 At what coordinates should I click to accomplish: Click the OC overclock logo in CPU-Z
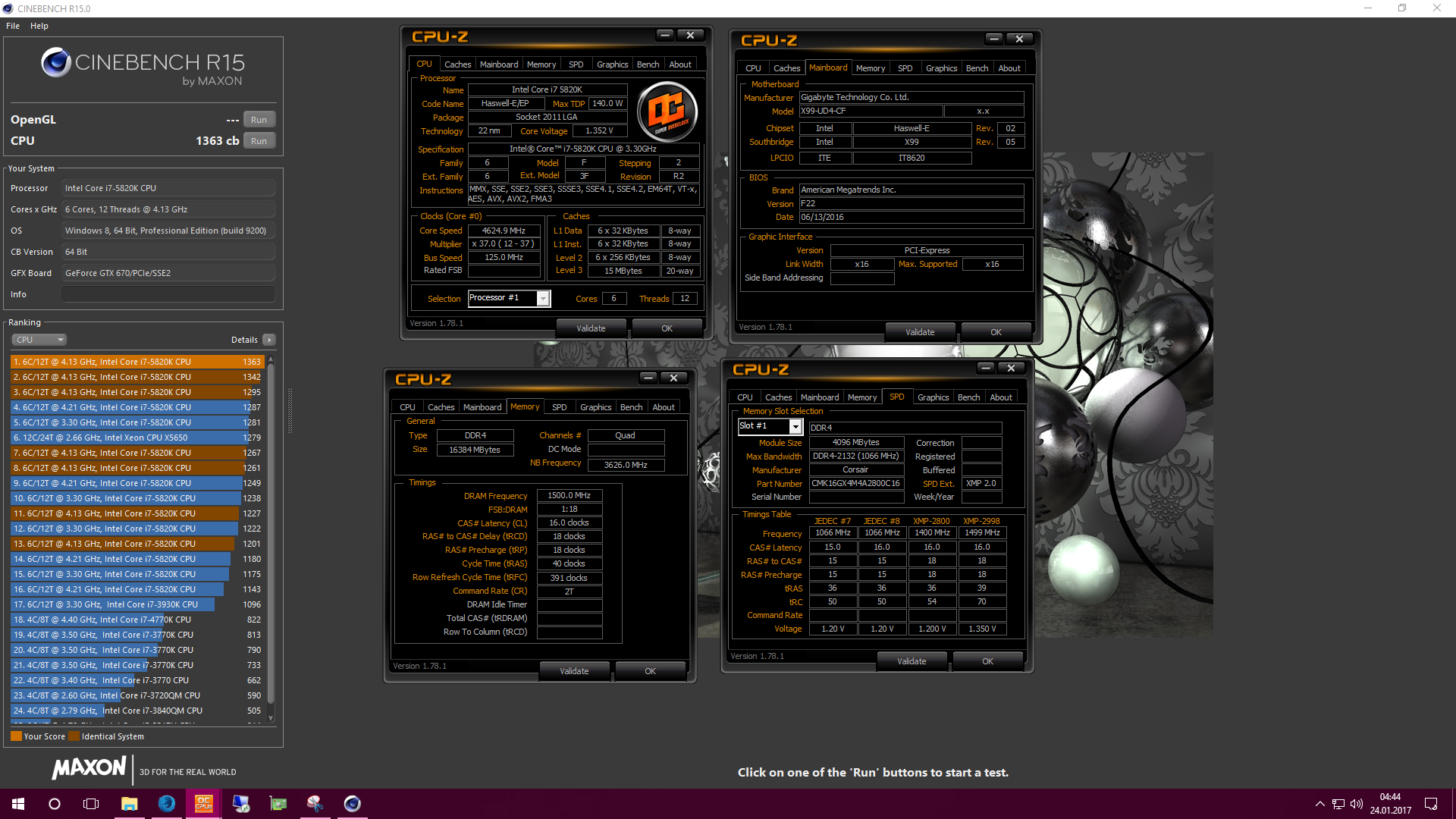(667, 112)
